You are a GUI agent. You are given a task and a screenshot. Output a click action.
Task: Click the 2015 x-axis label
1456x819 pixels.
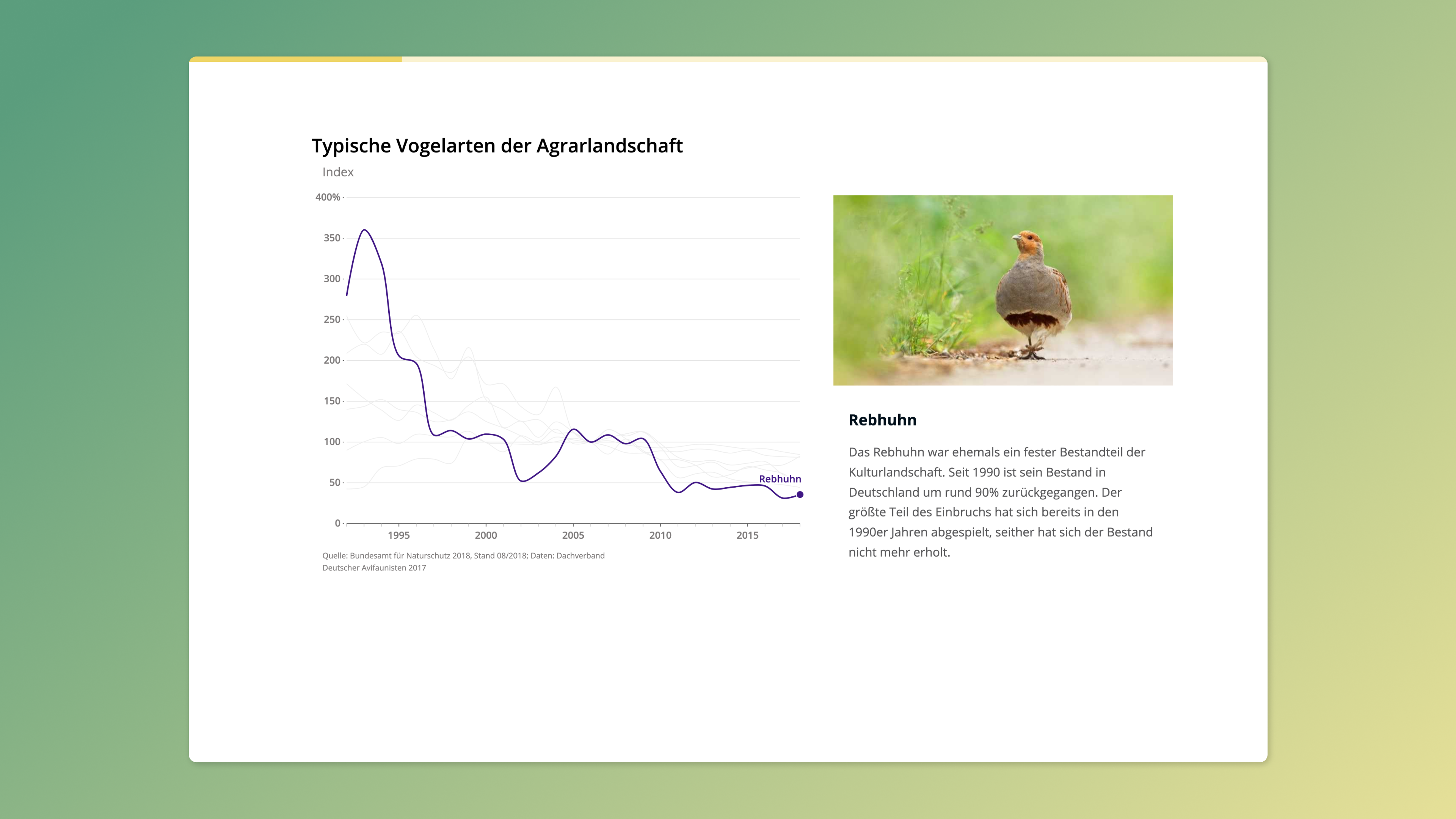tap(747, 535)
